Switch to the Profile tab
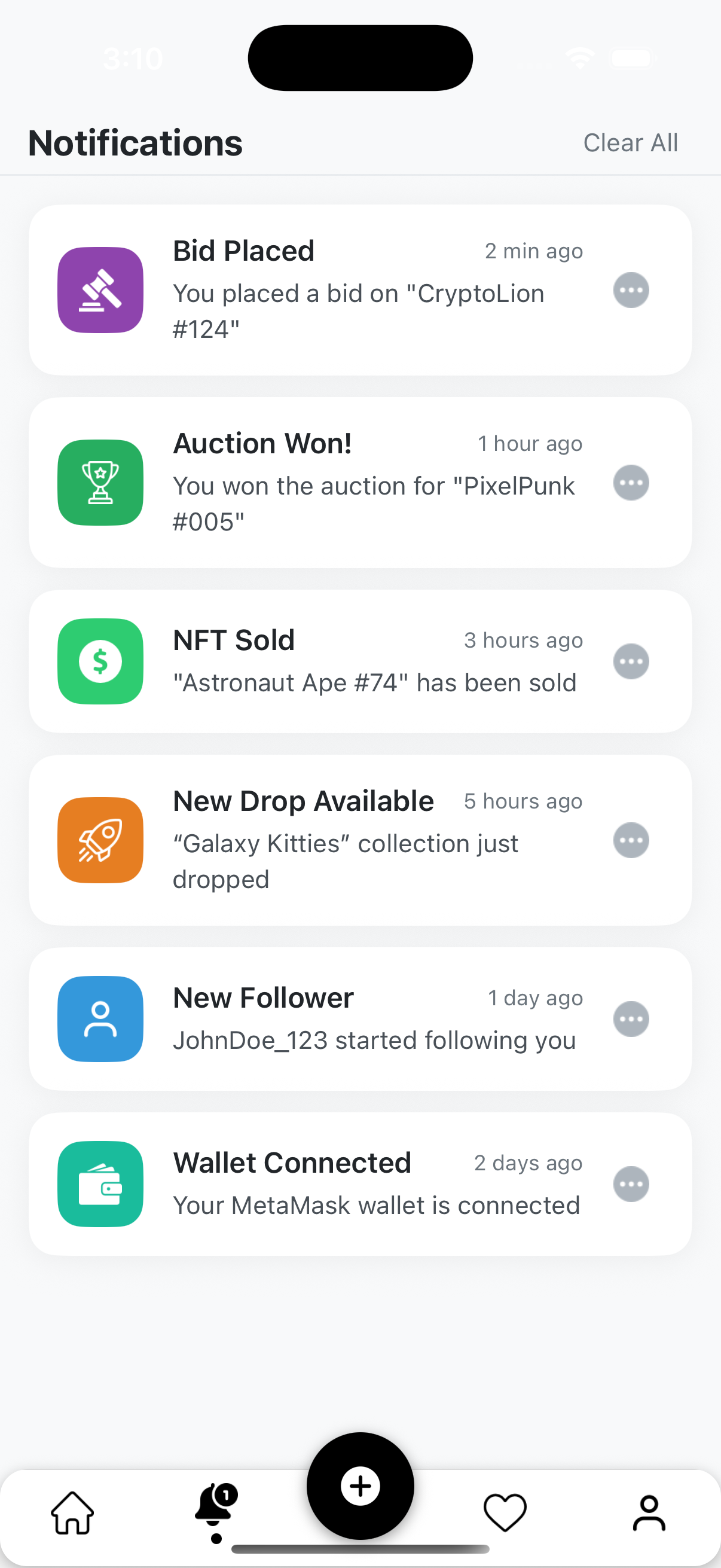The width and height of the screenshot is (721, 1568). (x=649, y=1512)
